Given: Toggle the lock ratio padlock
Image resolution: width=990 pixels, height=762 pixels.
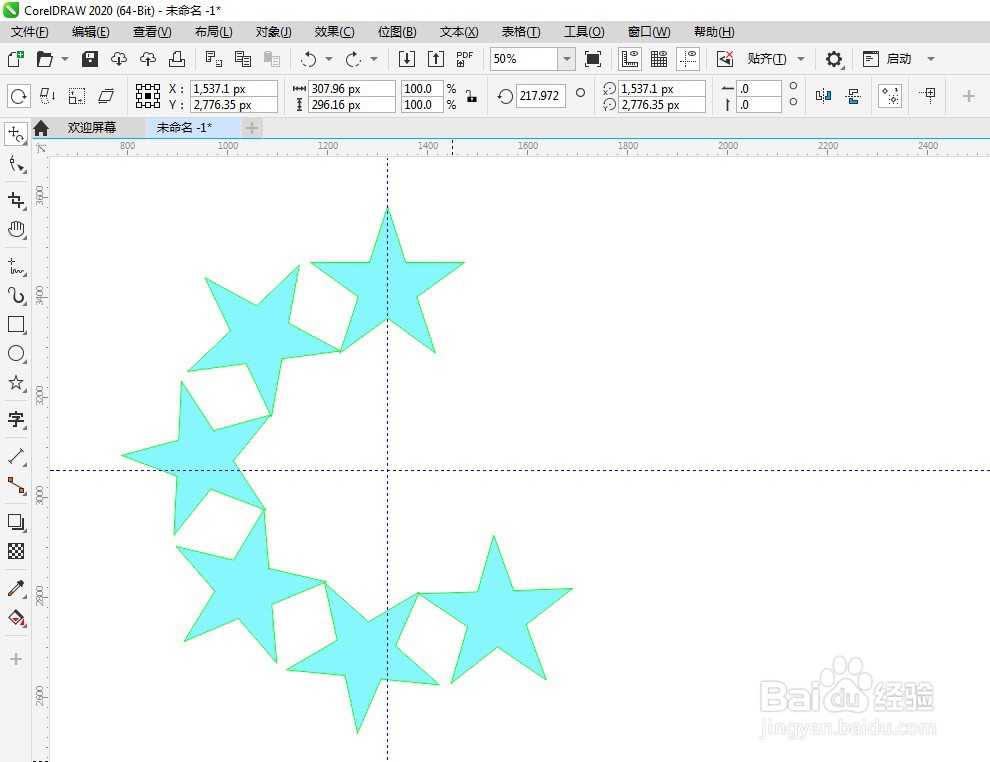Looking at the screenshot, I should click(x=471, y=96).
